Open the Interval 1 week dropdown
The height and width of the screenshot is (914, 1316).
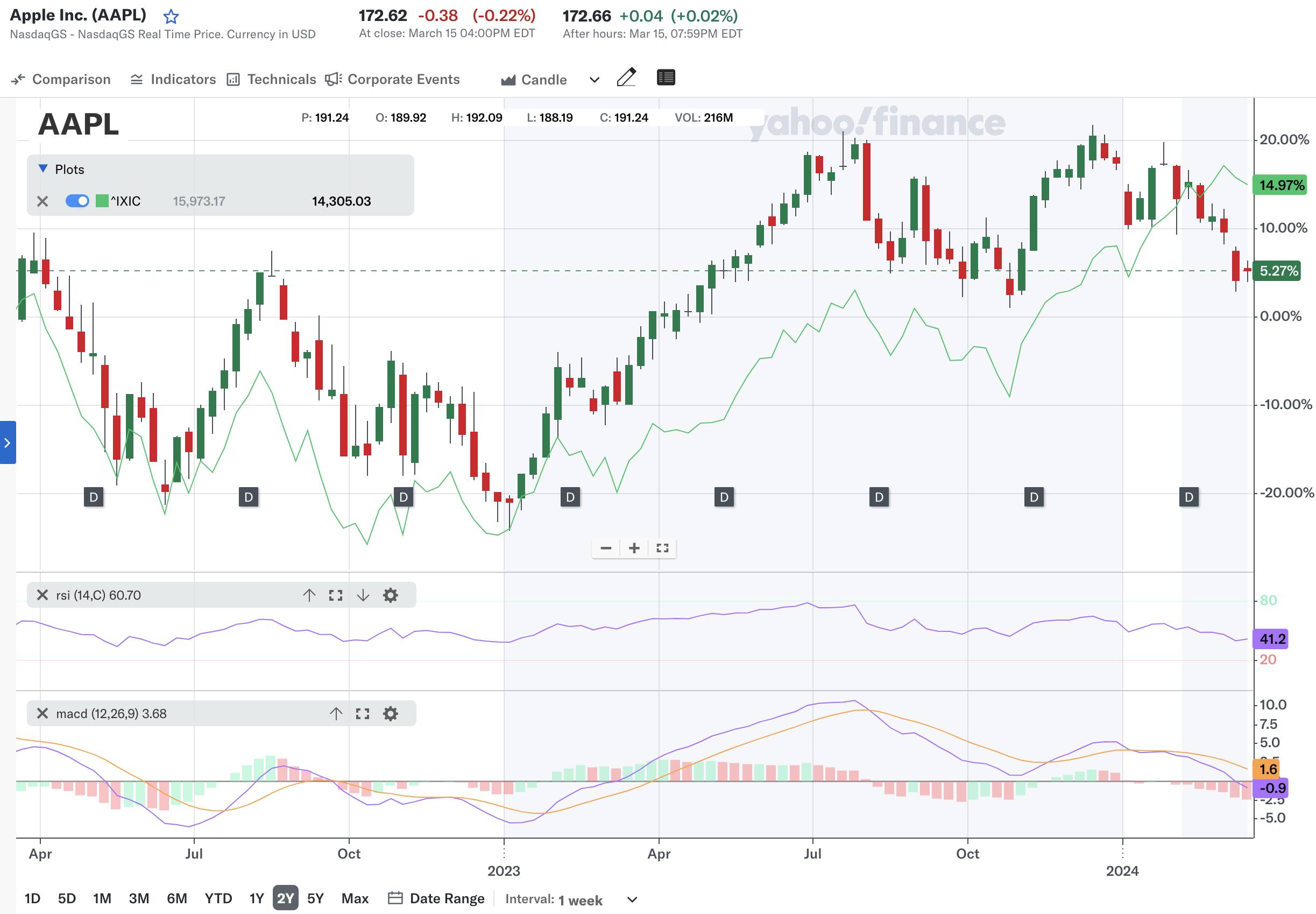point(632,899)
